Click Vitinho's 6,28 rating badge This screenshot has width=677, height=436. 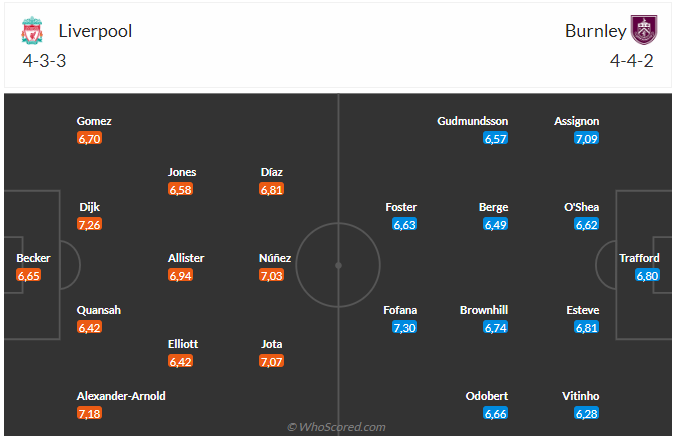(587, 413)
